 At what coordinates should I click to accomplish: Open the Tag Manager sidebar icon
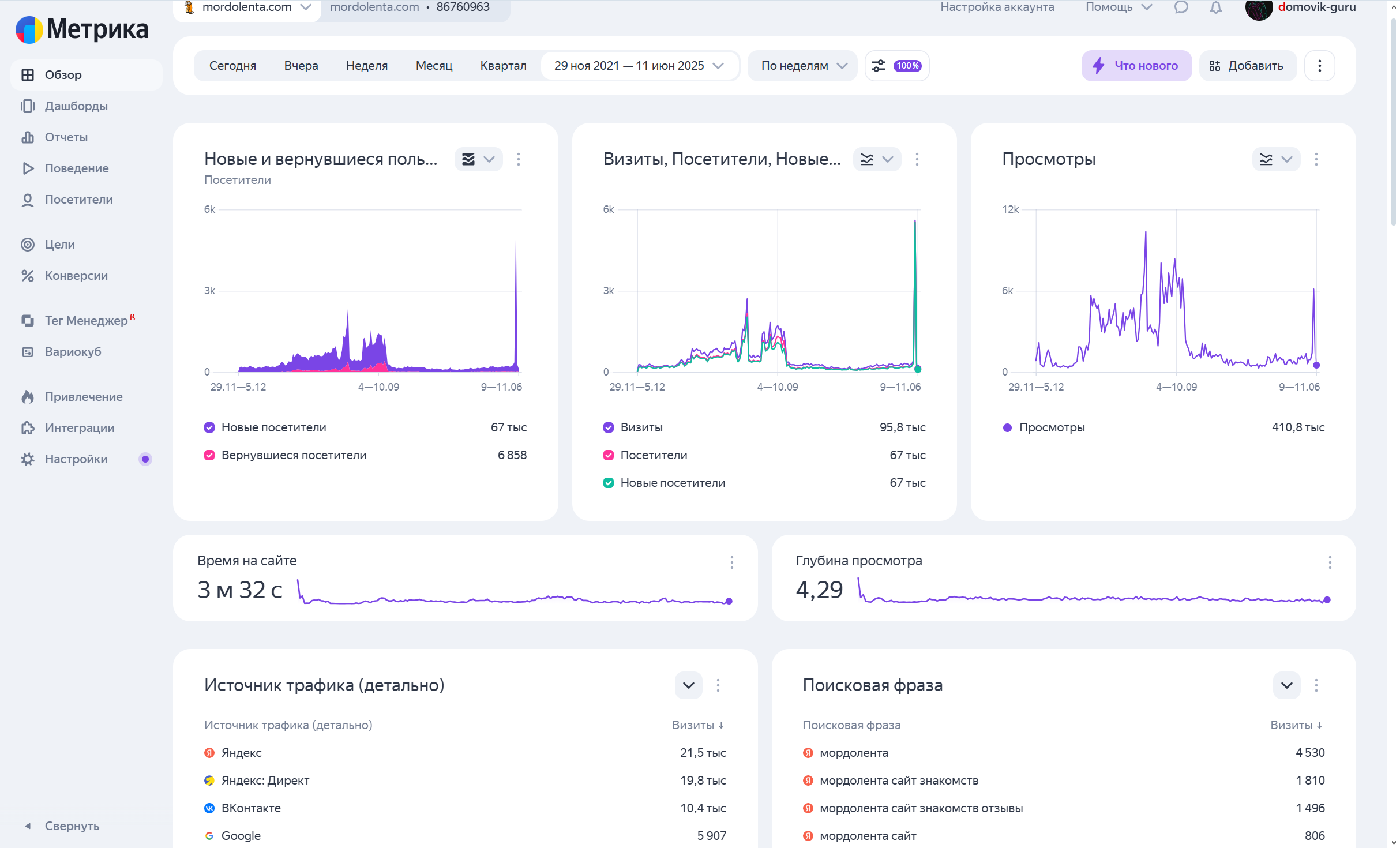27,321
